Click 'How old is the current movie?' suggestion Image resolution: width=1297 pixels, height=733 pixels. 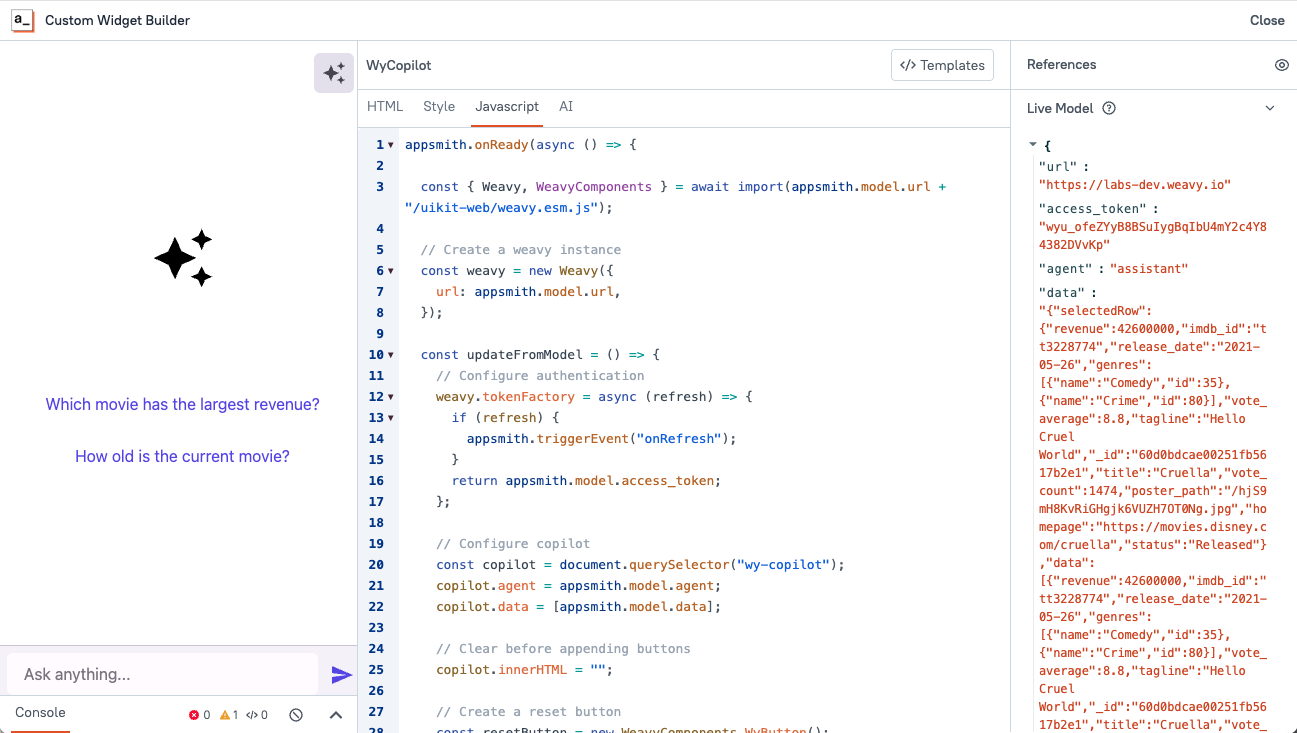pyautogui.click(x=183, y=456)
